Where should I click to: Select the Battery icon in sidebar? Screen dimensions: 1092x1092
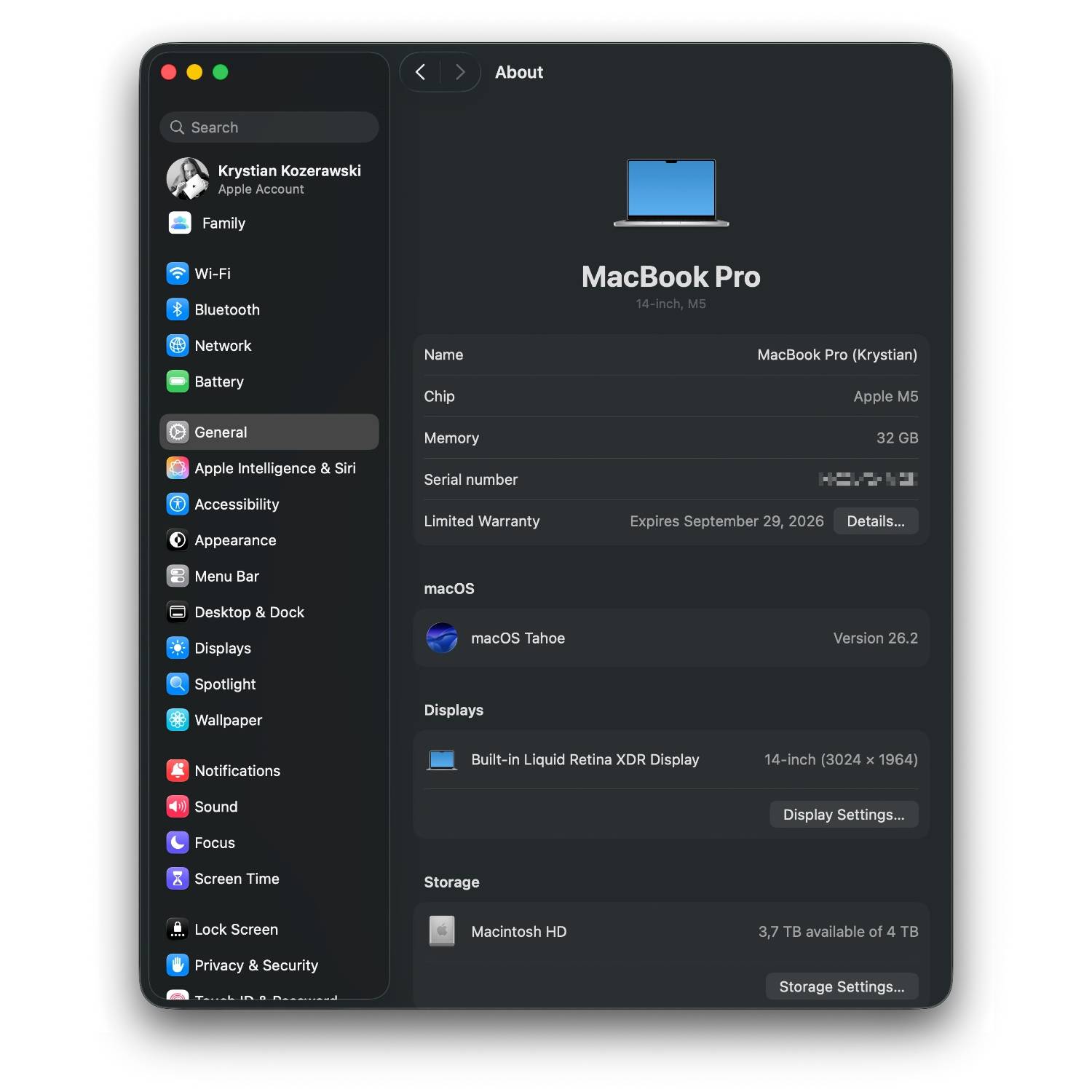click(x=178, y=381)
